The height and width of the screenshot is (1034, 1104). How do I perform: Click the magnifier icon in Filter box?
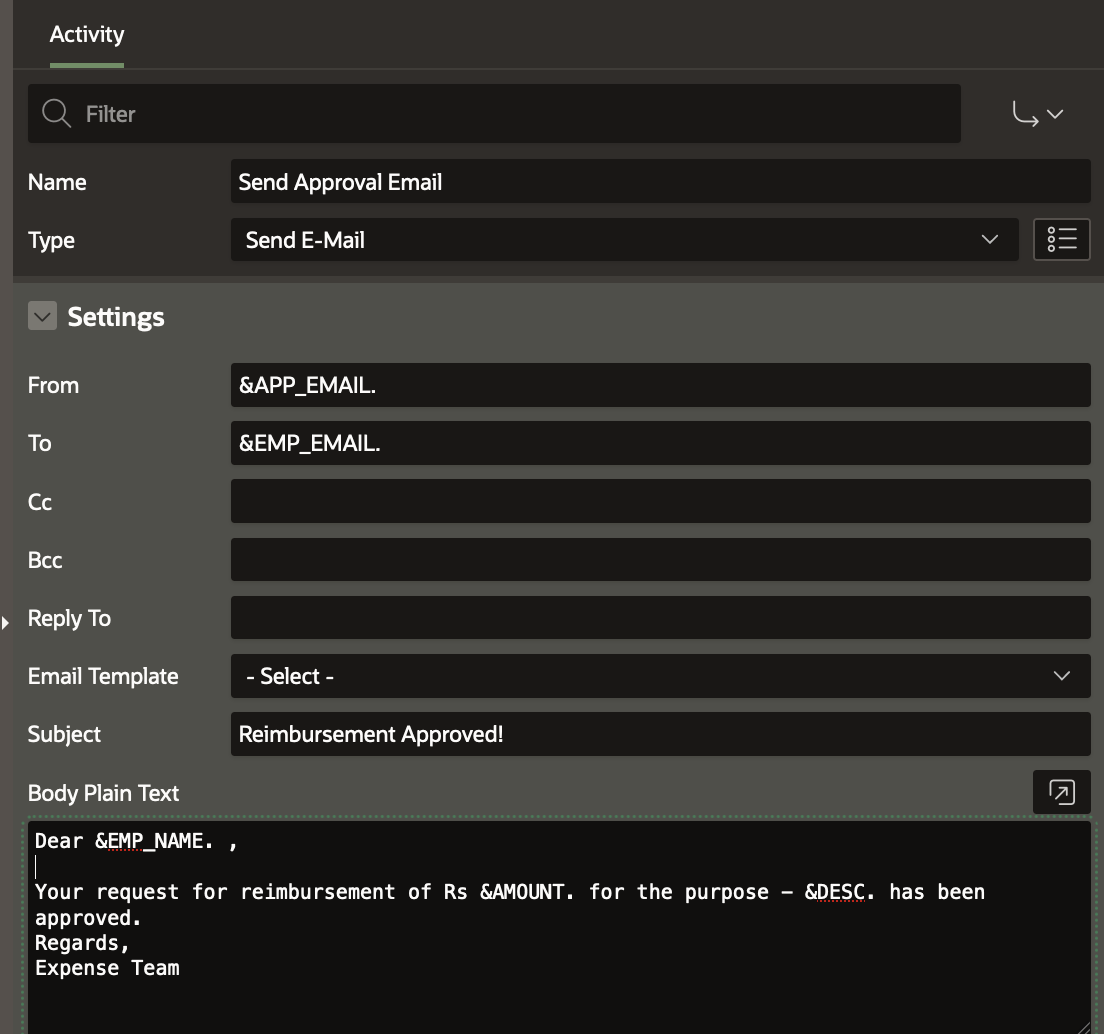56,114
